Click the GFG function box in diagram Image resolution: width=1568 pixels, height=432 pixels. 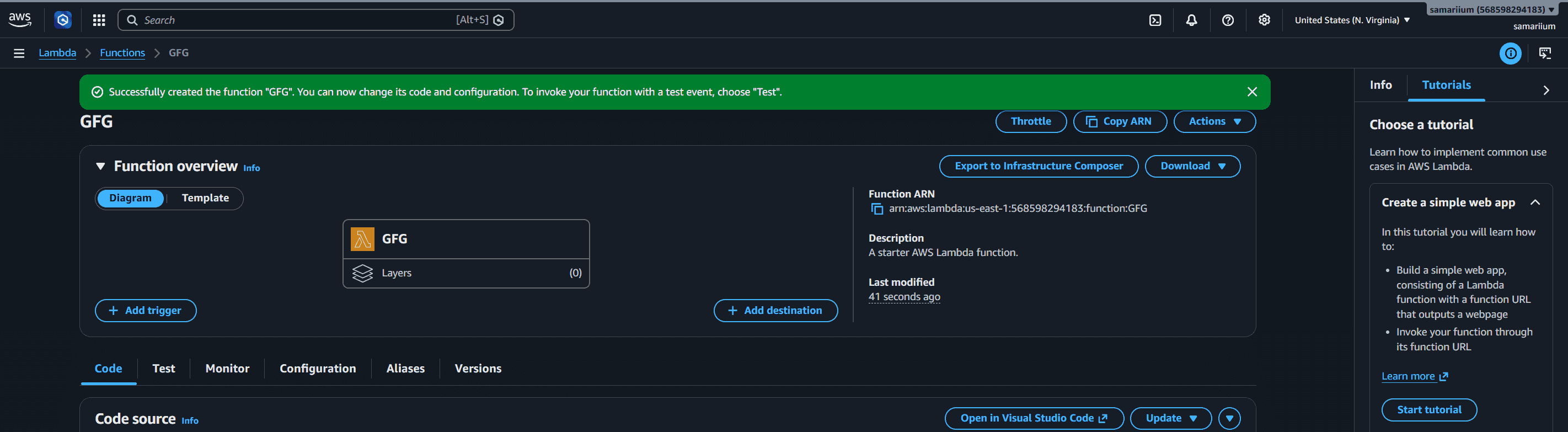466,239
